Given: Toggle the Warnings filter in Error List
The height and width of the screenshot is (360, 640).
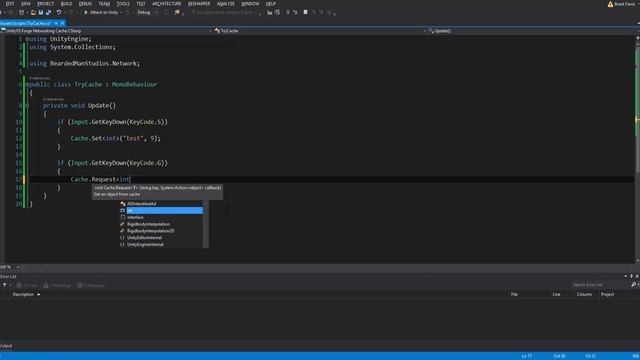Looking at the screenshot, I should (58, 285).
